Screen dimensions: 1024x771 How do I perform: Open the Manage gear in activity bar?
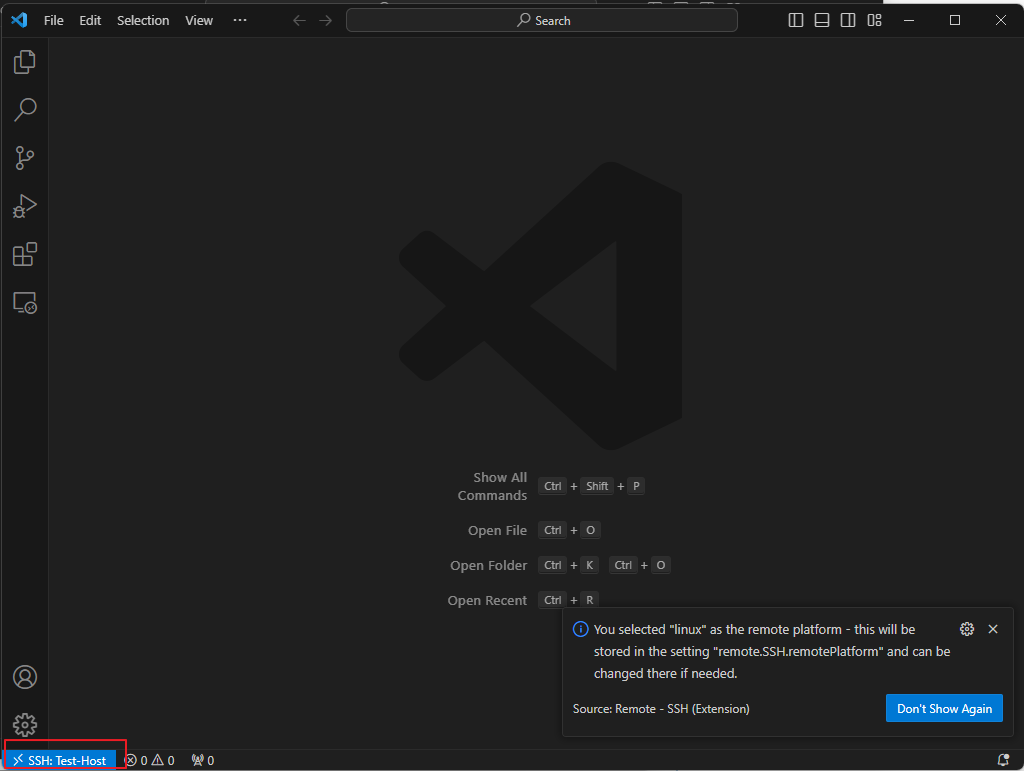[x=25, y=725]
